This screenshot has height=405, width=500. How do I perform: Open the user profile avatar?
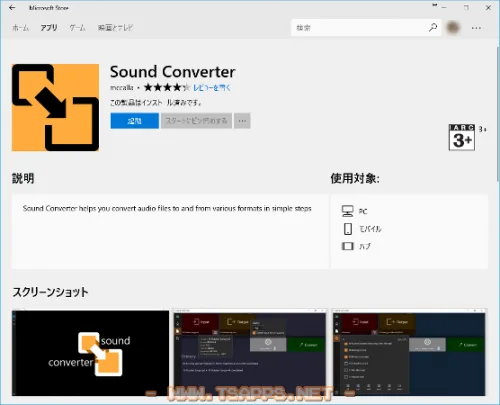point(453,28)
